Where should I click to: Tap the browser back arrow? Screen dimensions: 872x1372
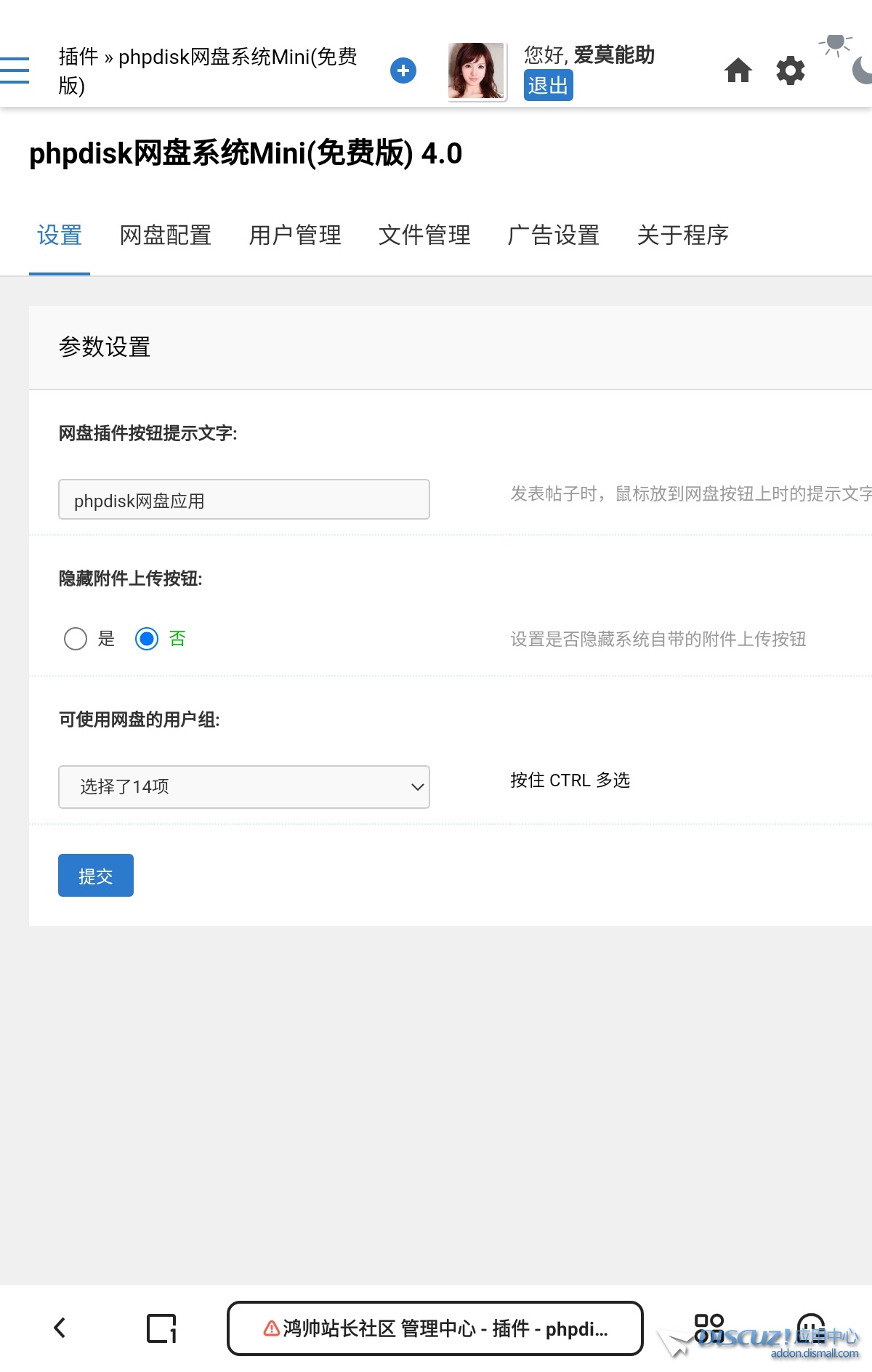pyautogui.click(x=60, y=1328)
